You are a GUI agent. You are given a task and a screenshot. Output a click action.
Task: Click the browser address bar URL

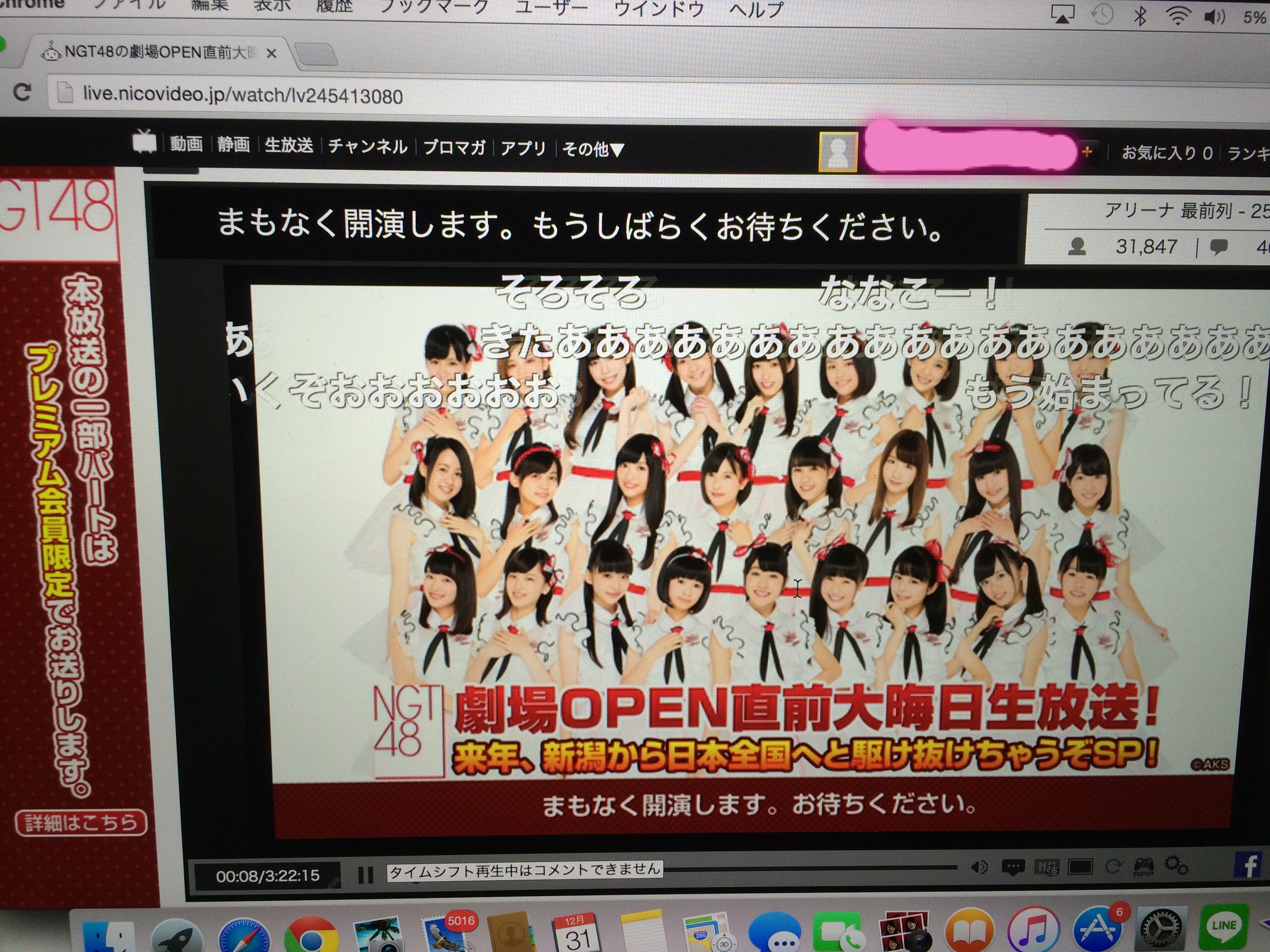[x=242, y=95]
